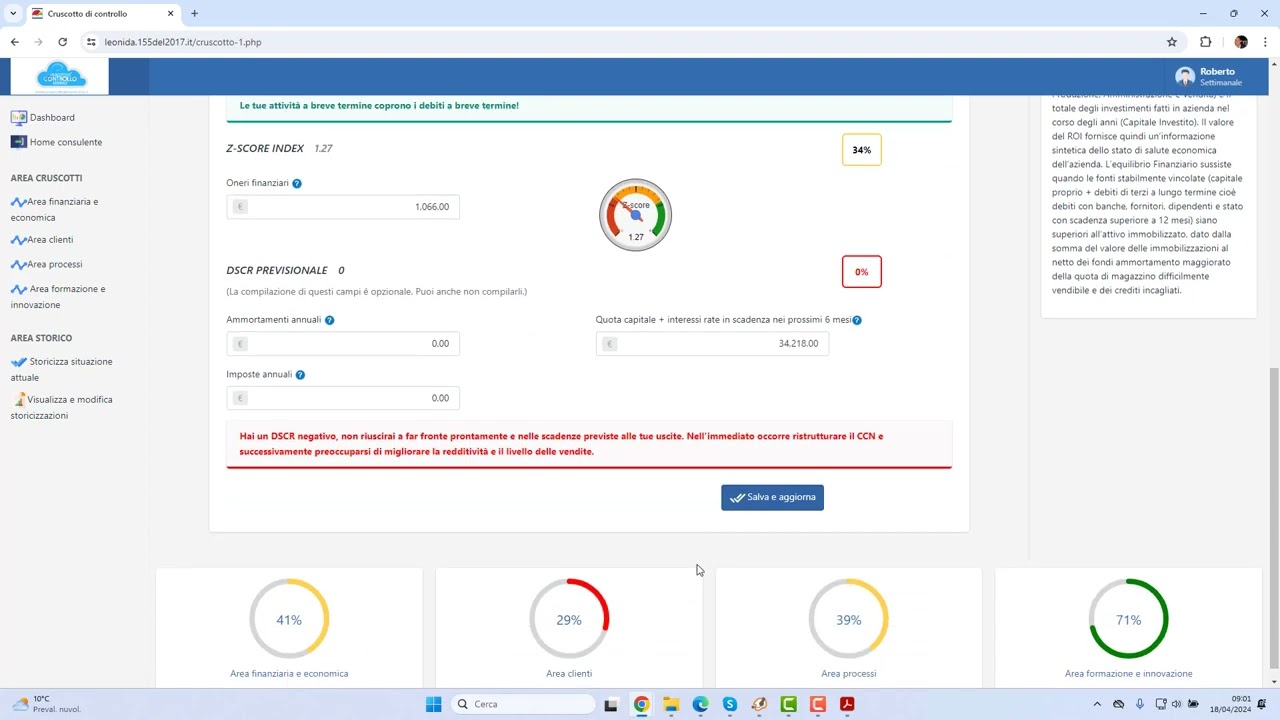Click the Z-score gauge indicator
Image resolution: width=1280 pixels, height=720 pixels.
click(635, 215)
